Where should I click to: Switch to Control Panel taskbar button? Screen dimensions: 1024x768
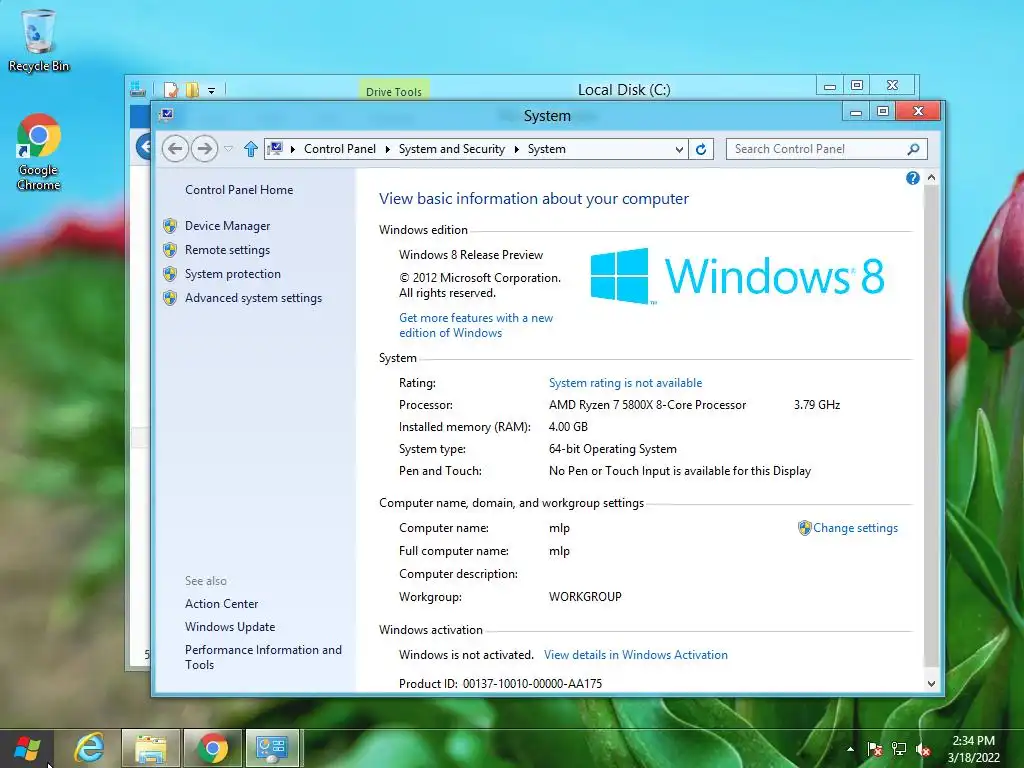click(x=272, y=748)
